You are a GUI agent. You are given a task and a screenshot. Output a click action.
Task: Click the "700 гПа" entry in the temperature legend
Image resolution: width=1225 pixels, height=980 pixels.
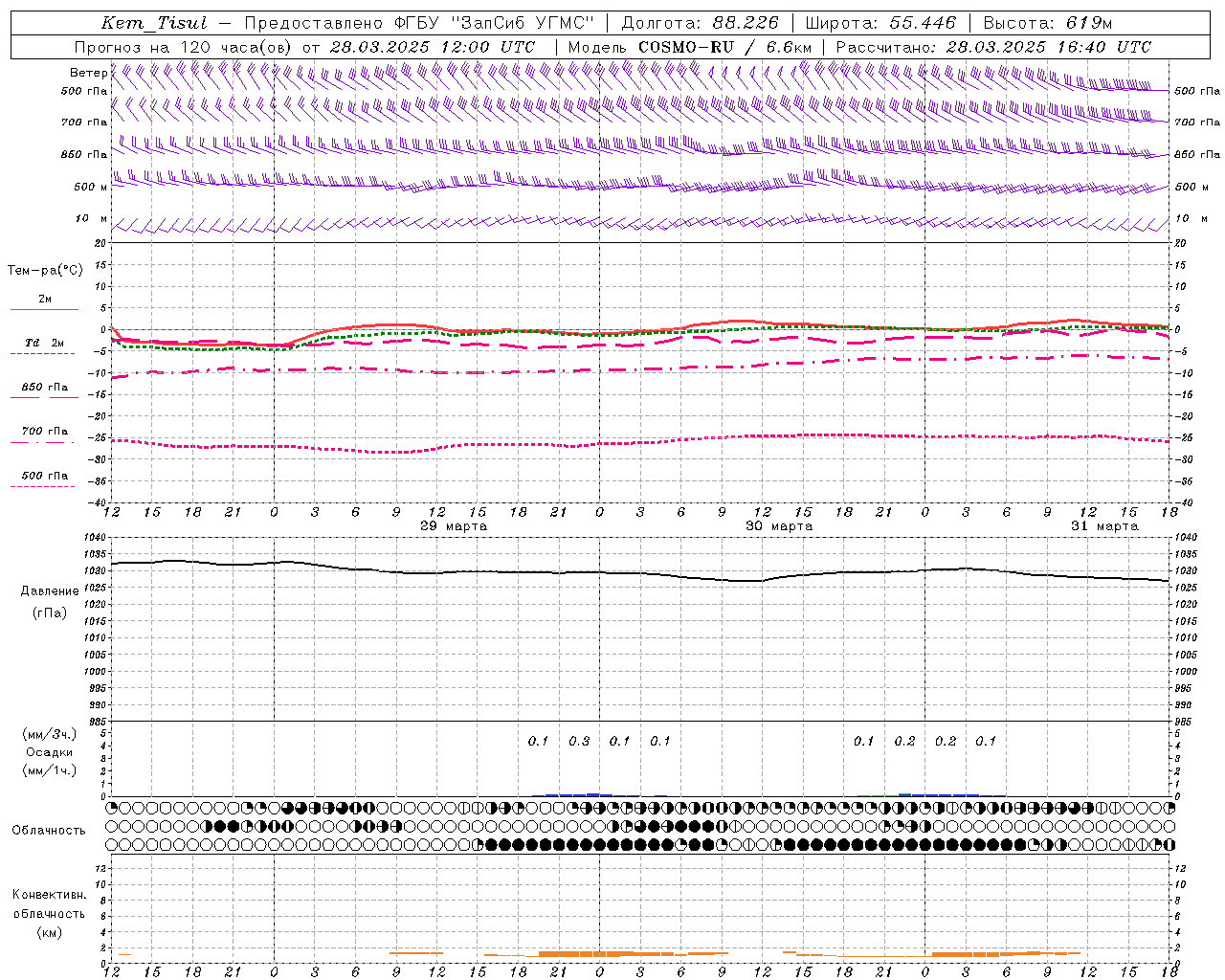click(x=44, y=432)
